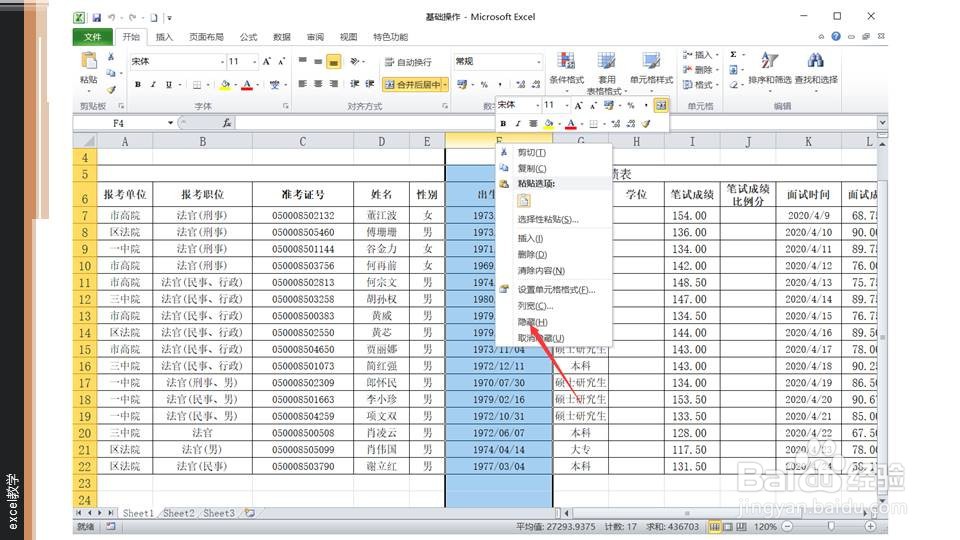Screen dimensions: 960x540
Task: Adjust the zoom slider at 120%
Action: pos(830,526)
